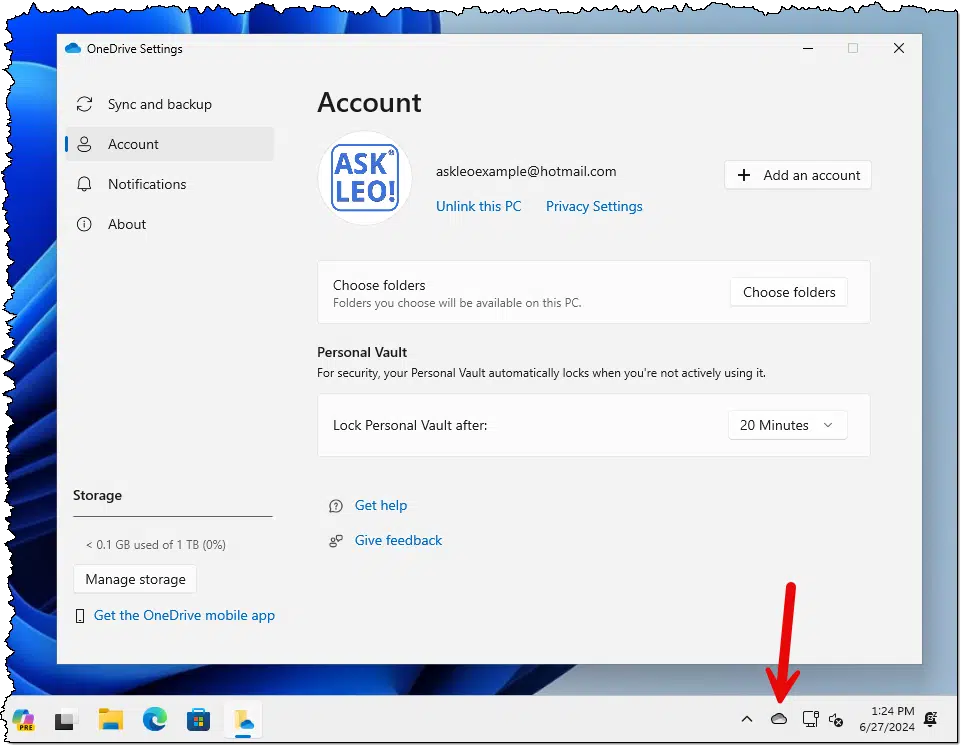Minimize the OneDrive Settings window
The image size is (963, 748).
(808, 49)
